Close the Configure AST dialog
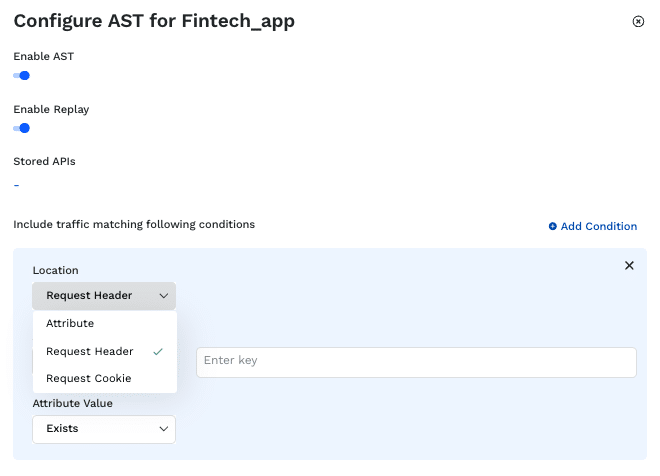The width and height of the screenshot is (660, 476). click(638, 21)
